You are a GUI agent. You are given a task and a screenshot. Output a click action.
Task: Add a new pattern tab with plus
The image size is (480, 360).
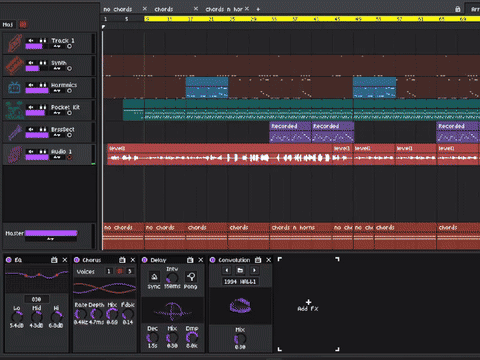point(258,9)
